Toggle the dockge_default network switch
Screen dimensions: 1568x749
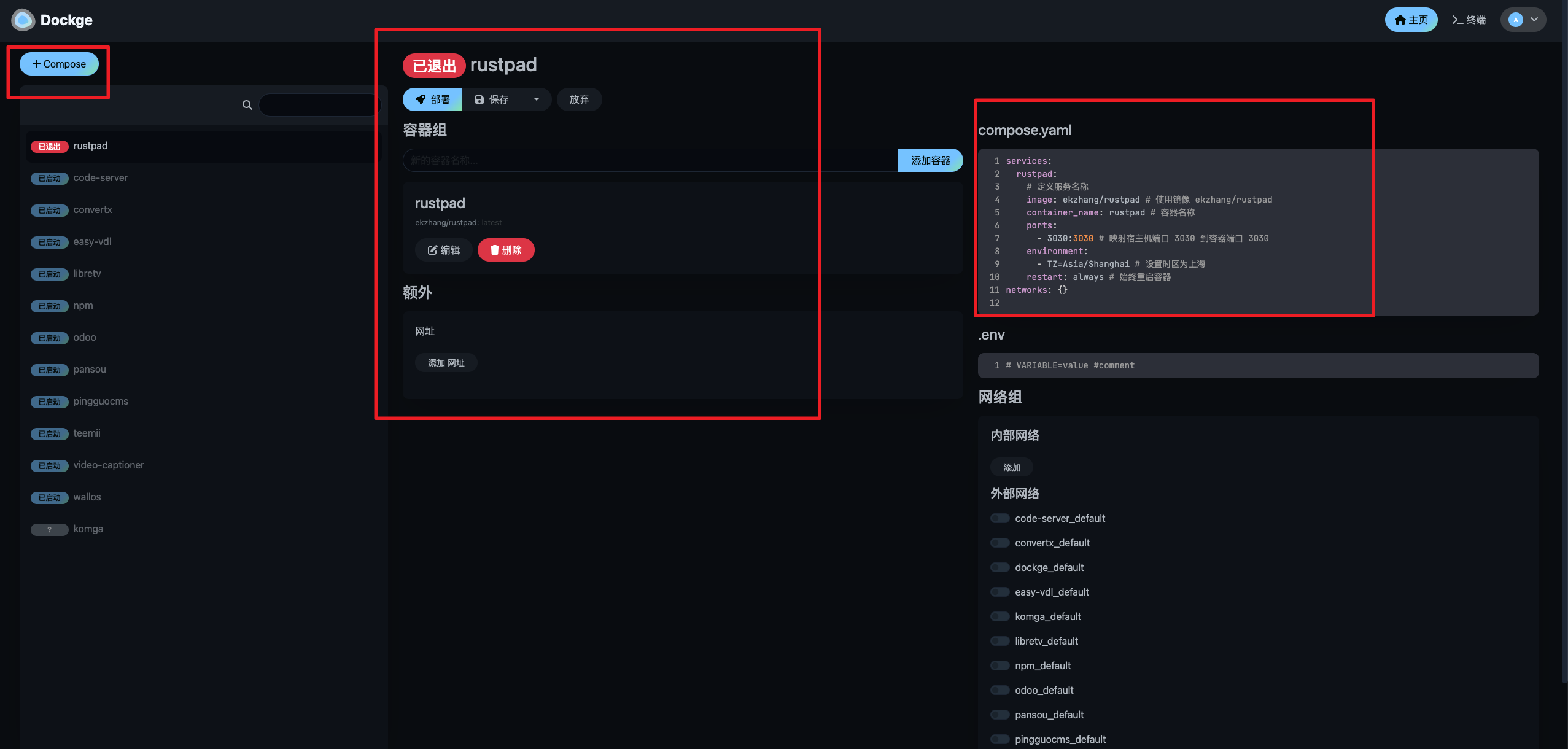pos(999,567)
